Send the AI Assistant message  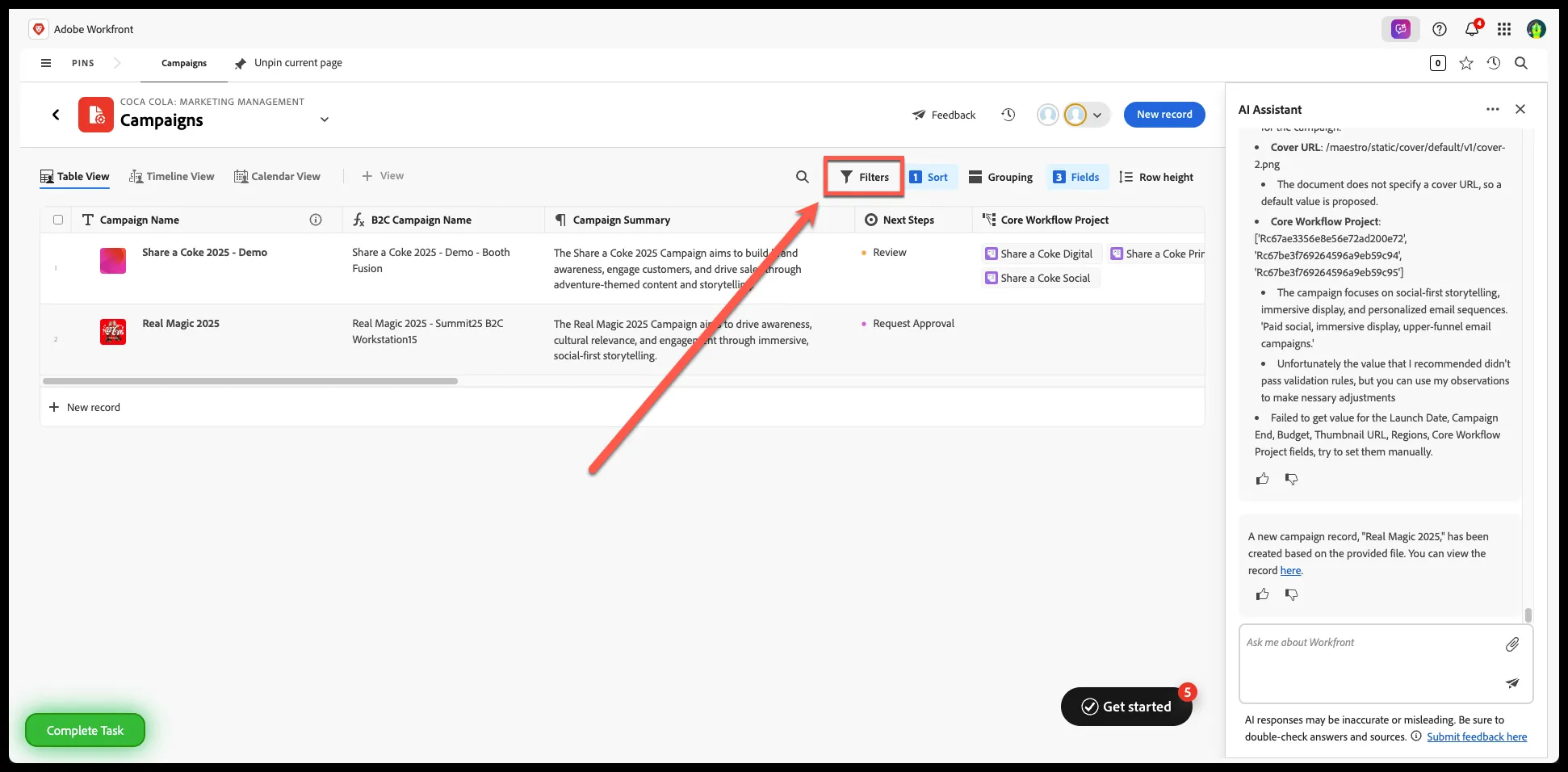(1512, 683)
